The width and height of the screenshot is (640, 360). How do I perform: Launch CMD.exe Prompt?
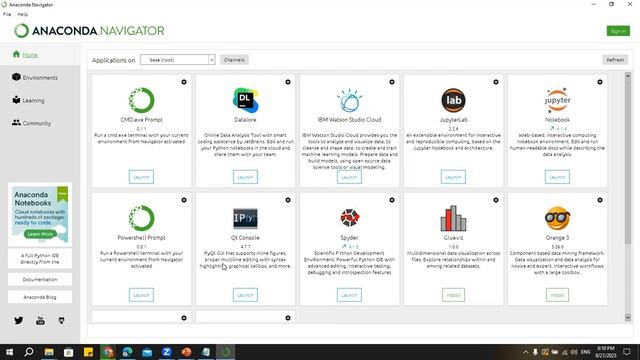pyautogui.click(x=141, y=177)
